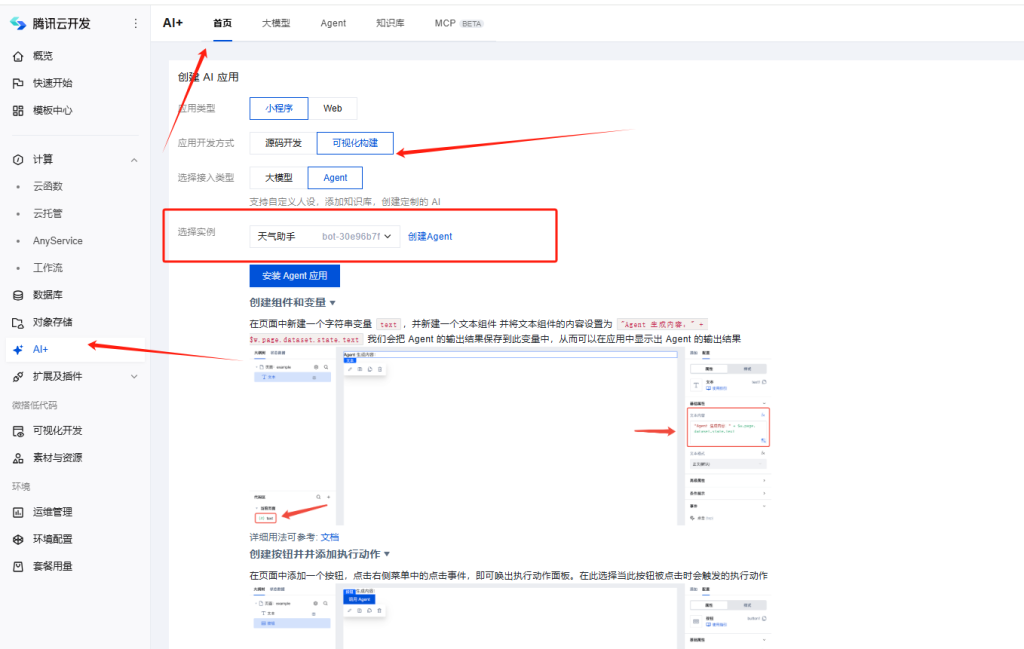
Task: Click the 安装 Agent 应用 button
Action: [x=295, y=276]
